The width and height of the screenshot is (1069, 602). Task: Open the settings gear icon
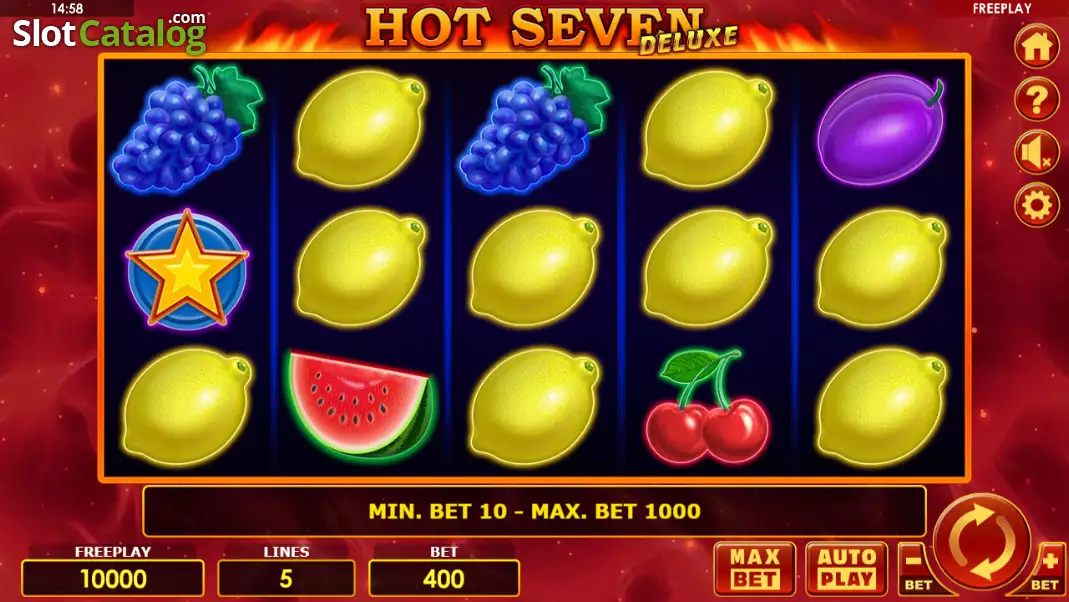point(1036,205)
